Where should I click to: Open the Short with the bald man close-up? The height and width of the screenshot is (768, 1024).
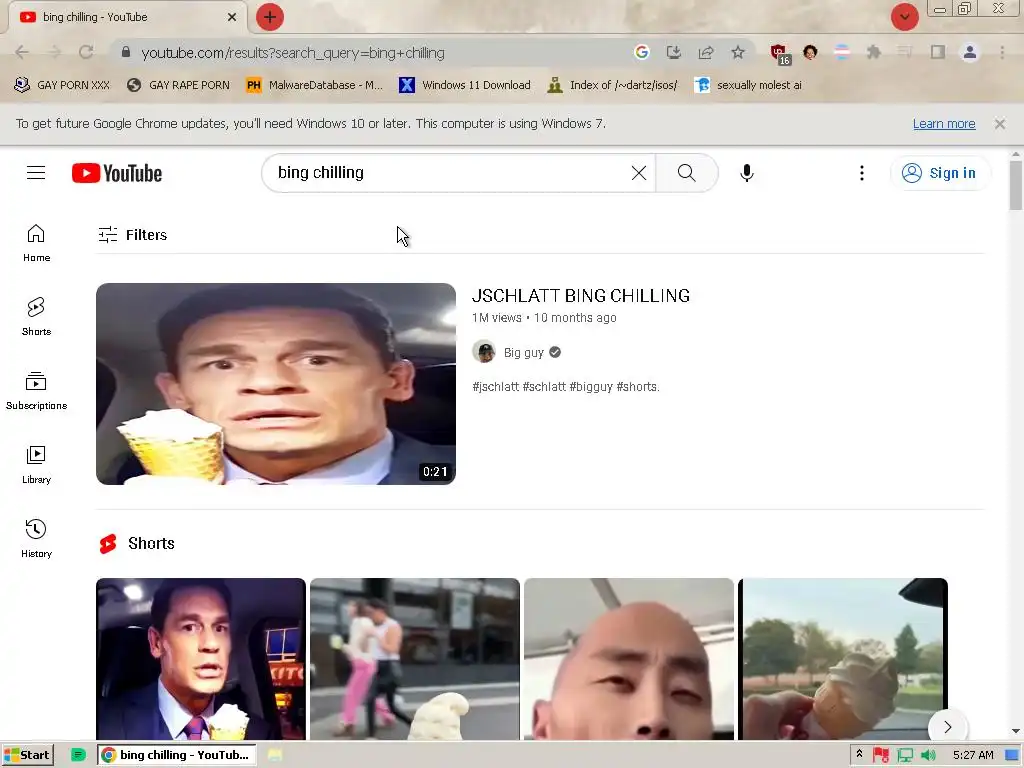[x=629, y=659]
